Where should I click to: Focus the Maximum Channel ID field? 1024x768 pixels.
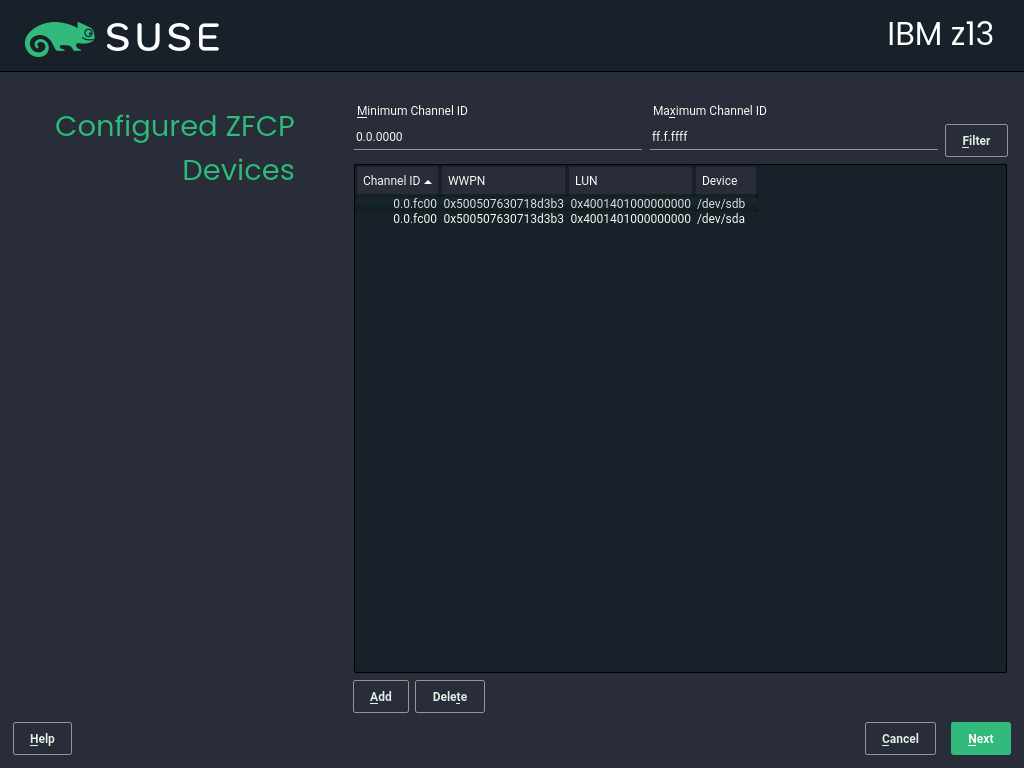click(x=793, y=137)
